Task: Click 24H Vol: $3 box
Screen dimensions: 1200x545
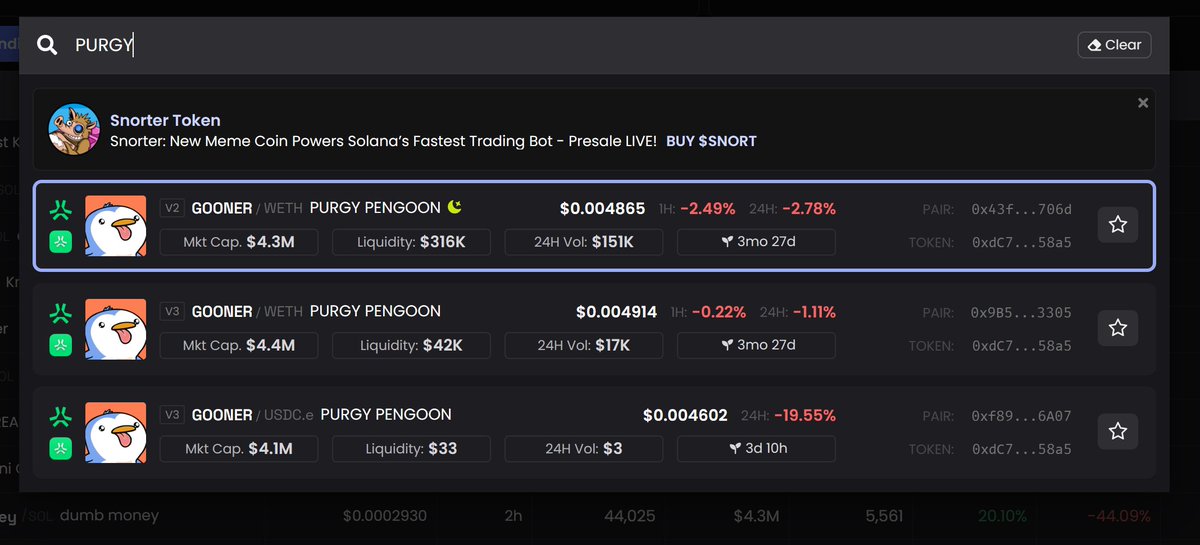Action: click(x=584, y=448)
